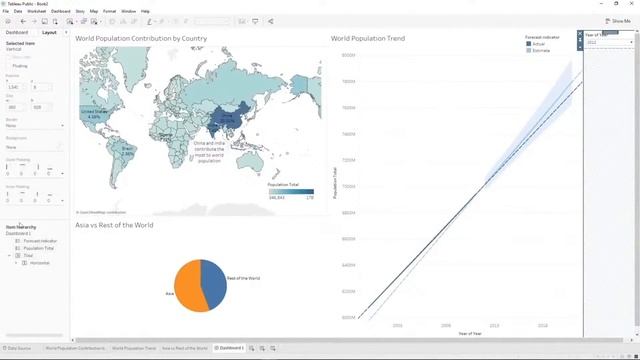
Task: Open Asia vs Rest of the World sheet tab
Action: [184, 348]
